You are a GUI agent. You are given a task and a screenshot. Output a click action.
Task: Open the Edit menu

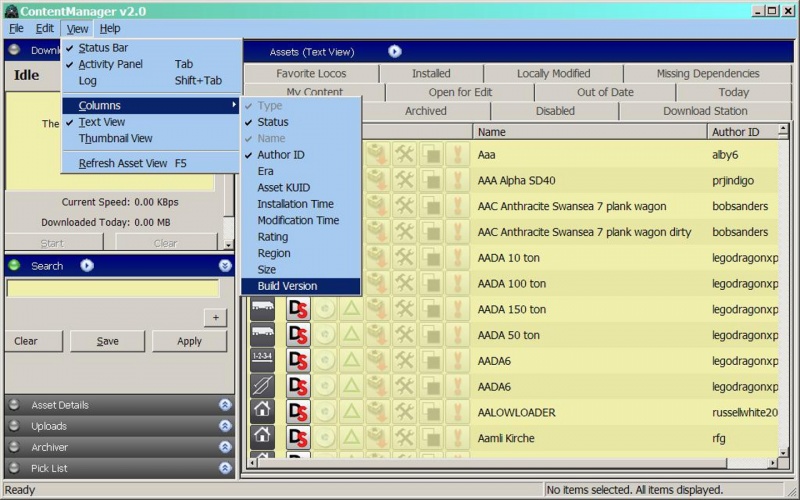44,29
